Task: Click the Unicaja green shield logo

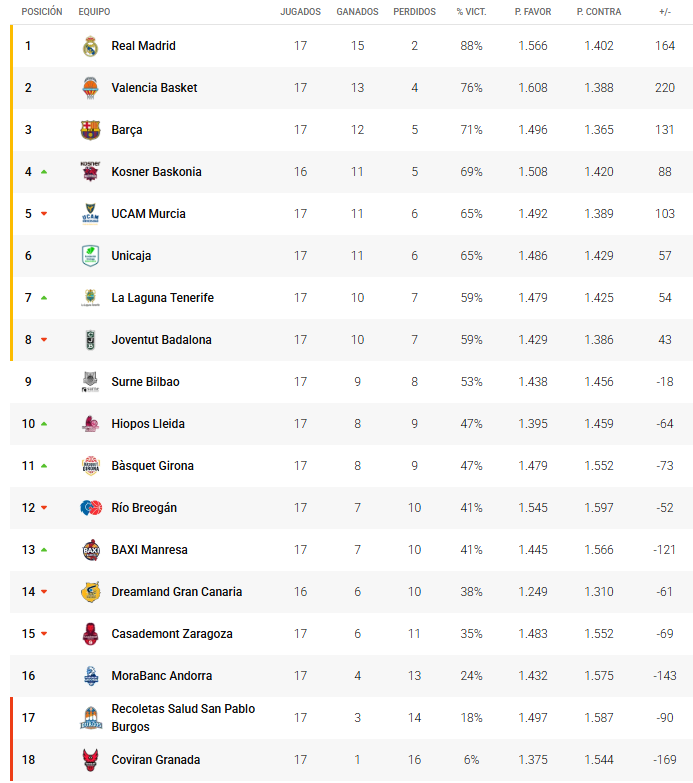Action: (91, 256)
